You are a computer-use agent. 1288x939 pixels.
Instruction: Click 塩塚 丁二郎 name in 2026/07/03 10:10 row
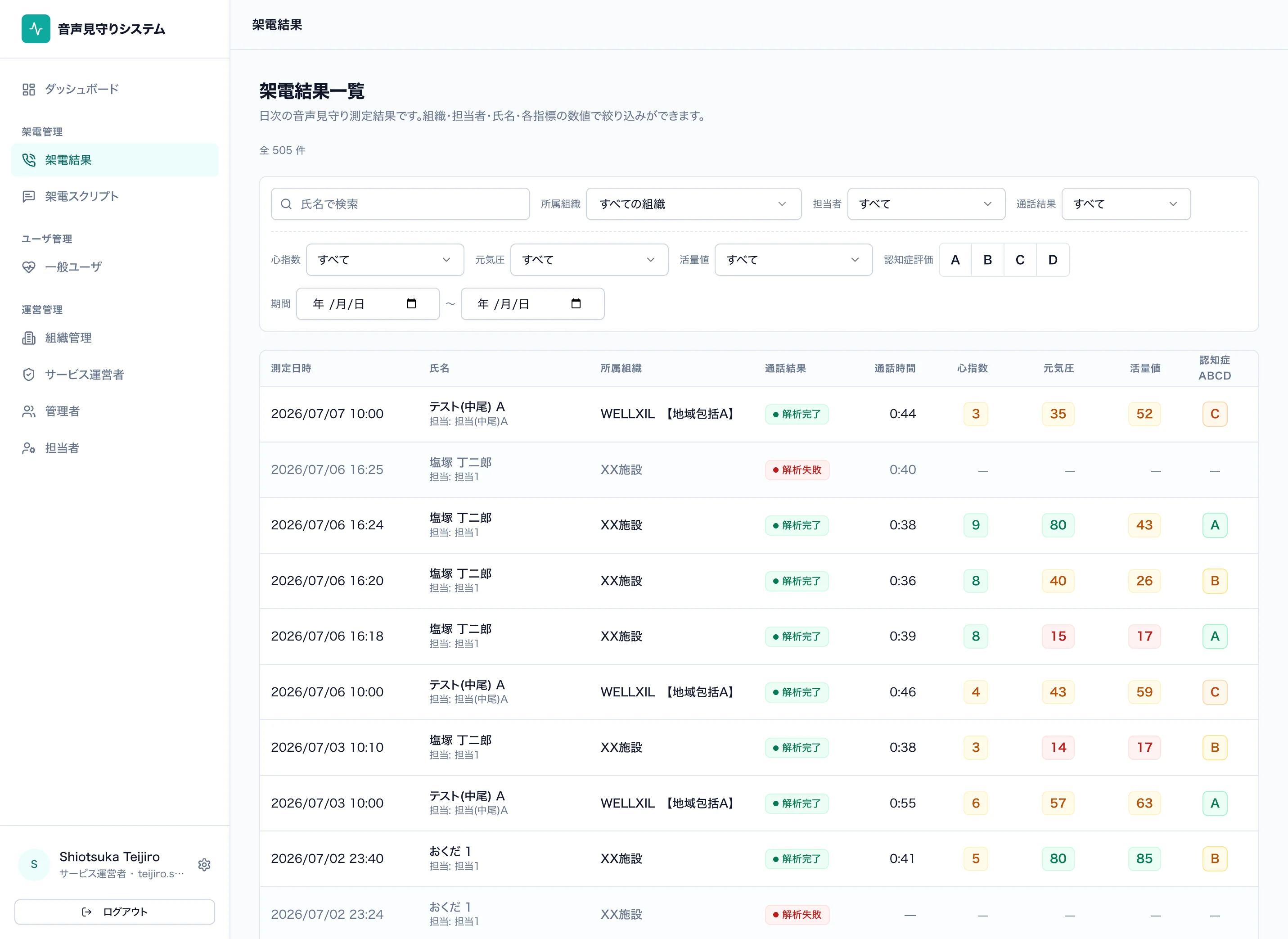[x=460, y=740]
